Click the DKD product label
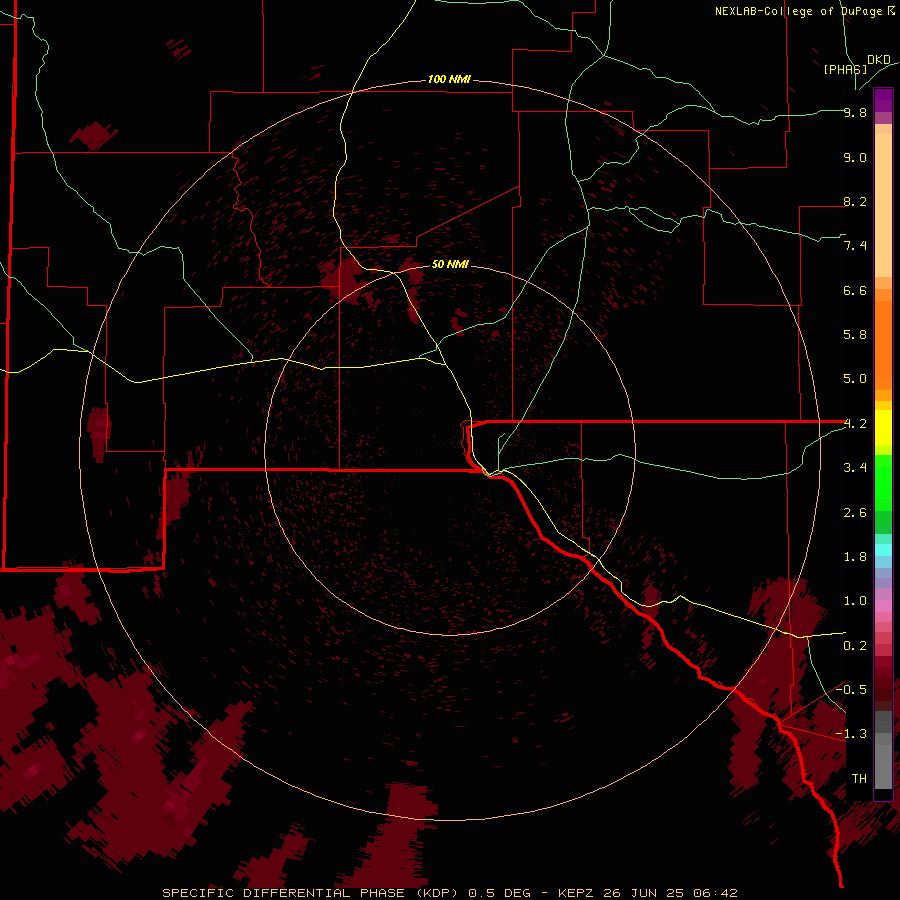 (x=879, y=60)
